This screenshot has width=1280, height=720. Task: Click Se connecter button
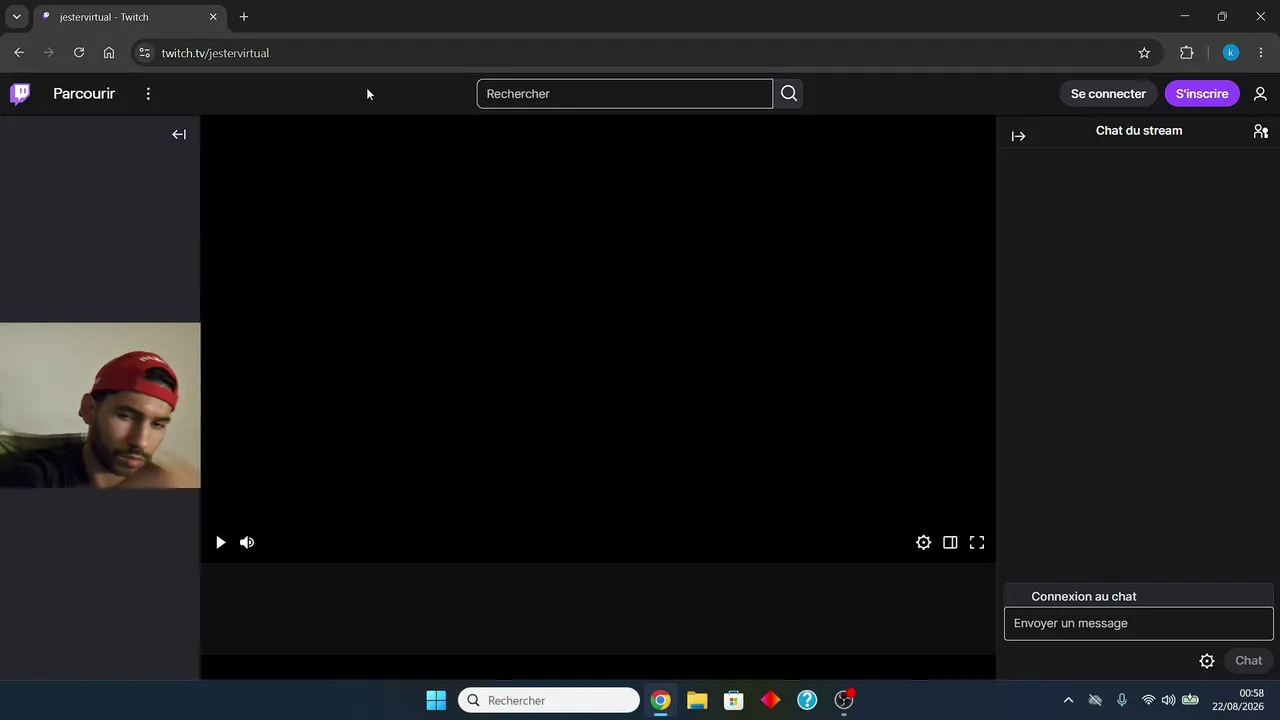pos(1108,93)
